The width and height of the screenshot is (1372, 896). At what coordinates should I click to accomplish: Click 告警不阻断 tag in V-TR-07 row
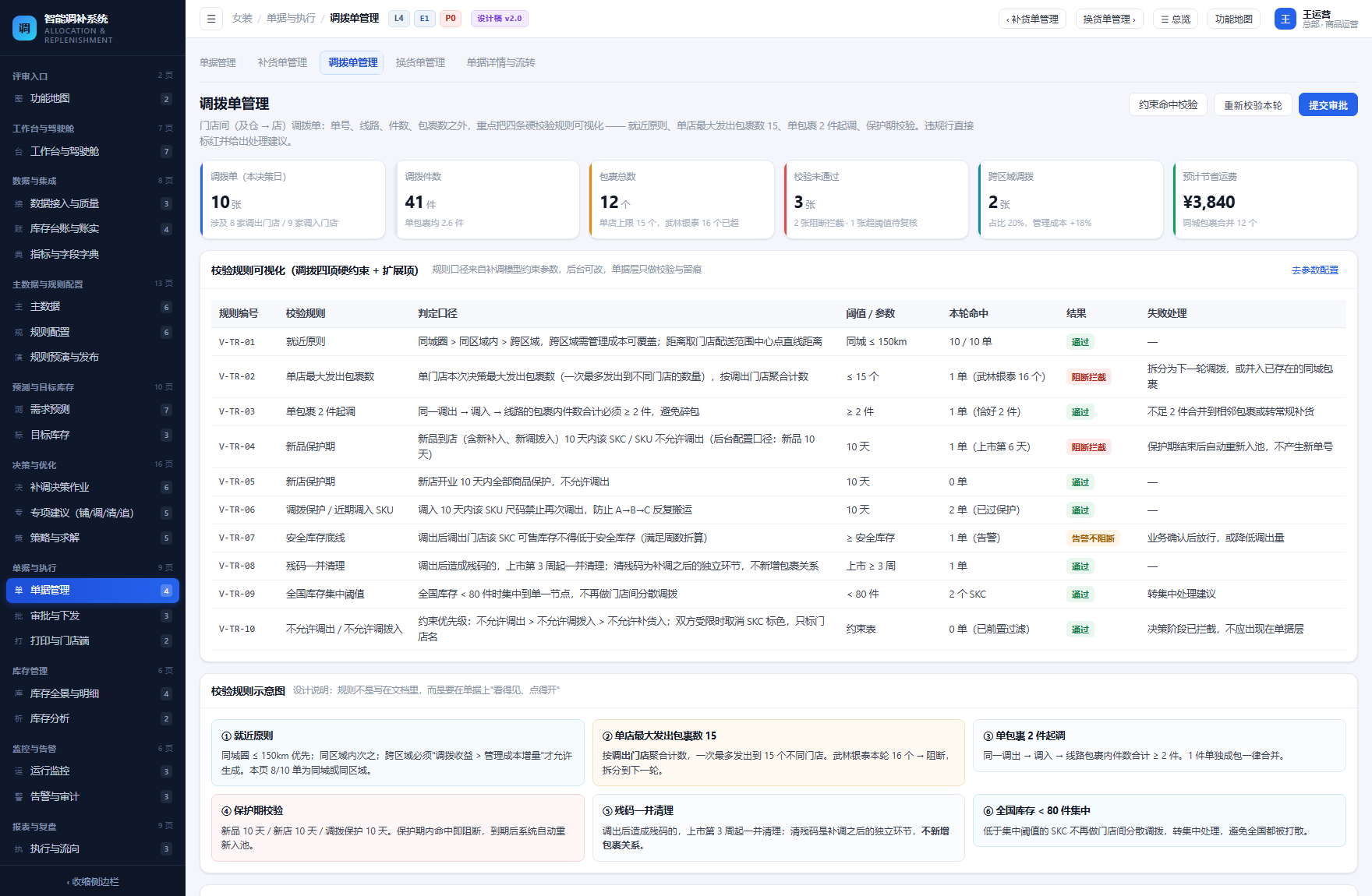tap(1093, 538)
